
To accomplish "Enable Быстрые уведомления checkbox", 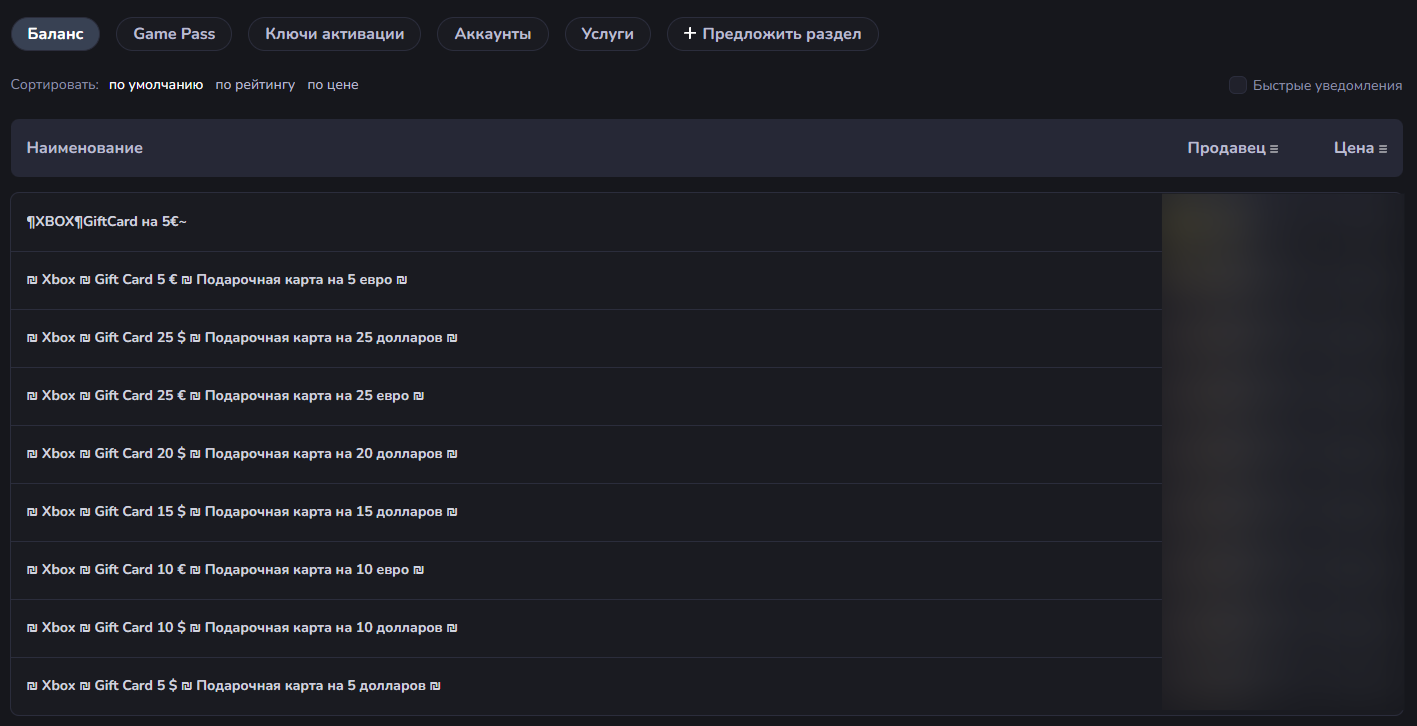I will click(1238, 85).
